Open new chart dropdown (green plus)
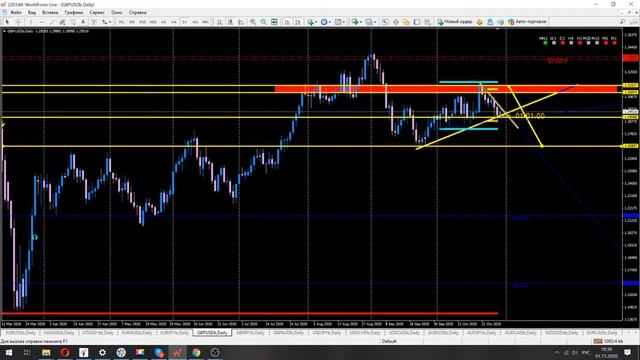640x360 pixels. pos(357,22)
